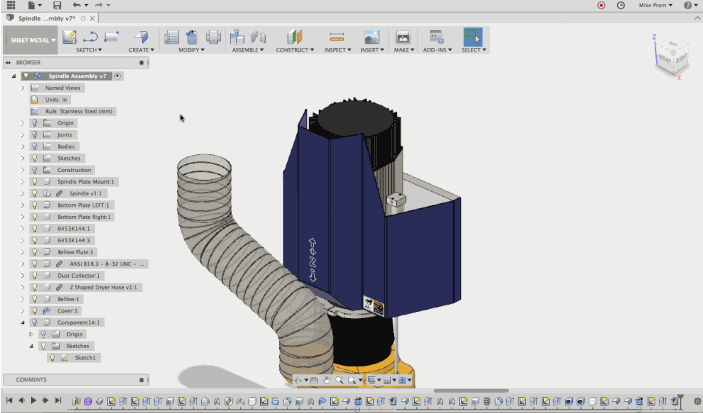Collapse the Component14:1 tree node
The height and width of the screenshot is (413, 703).
22,322
